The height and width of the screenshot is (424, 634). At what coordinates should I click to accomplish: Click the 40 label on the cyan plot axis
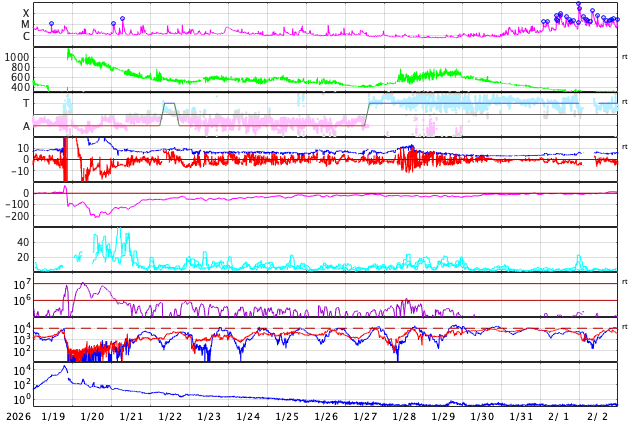pyautogui.click(x=24, y=242)
